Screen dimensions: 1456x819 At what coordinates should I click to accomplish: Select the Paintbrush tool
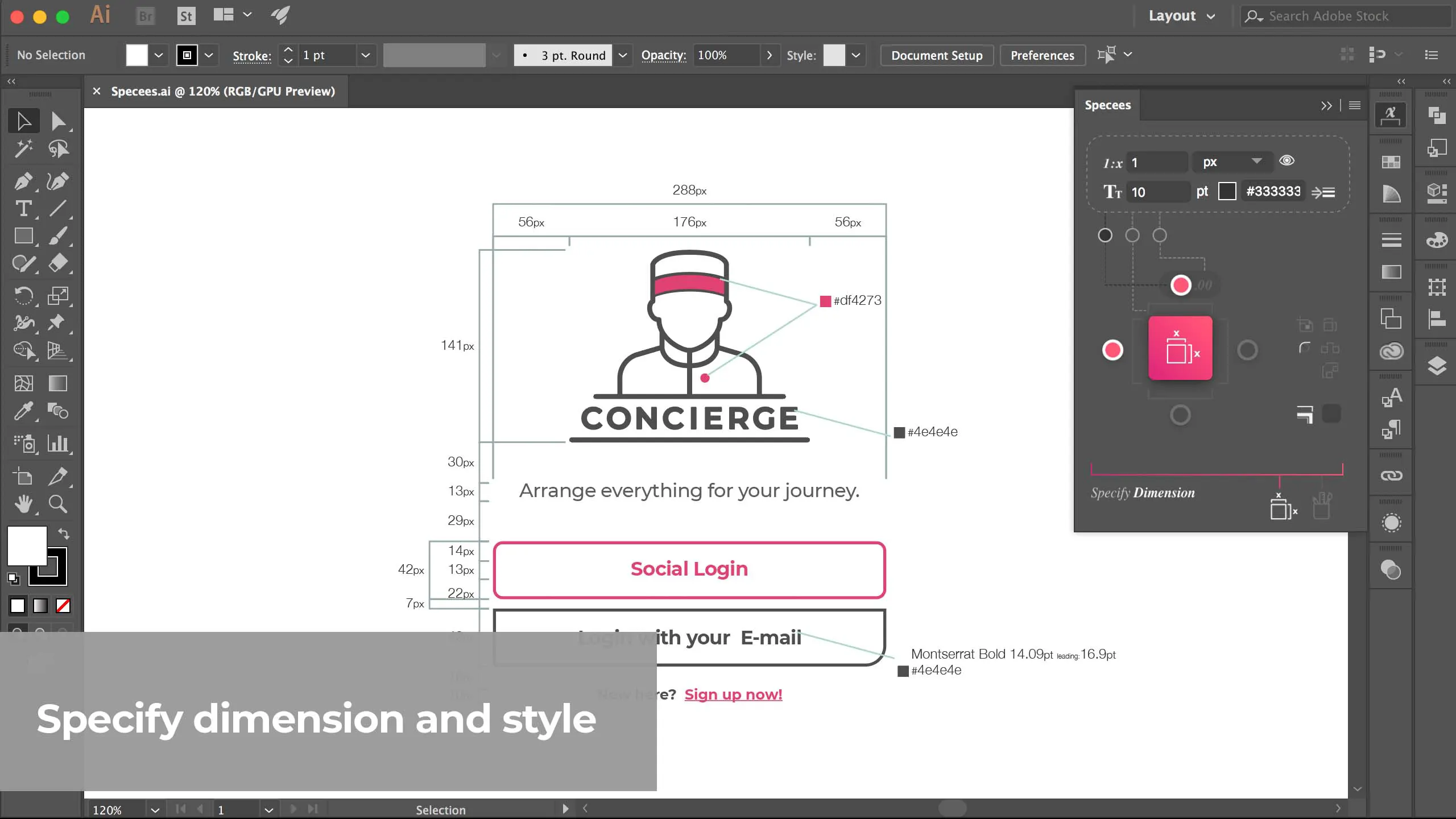coord(58,236)
